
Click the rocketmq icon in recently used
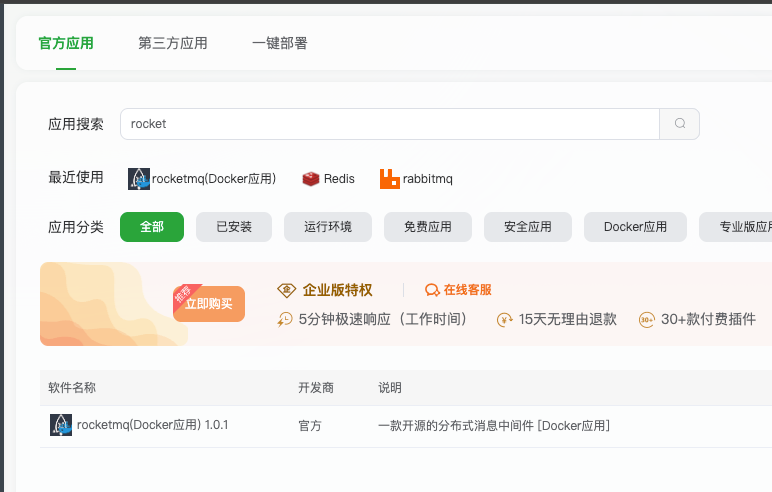139,179
